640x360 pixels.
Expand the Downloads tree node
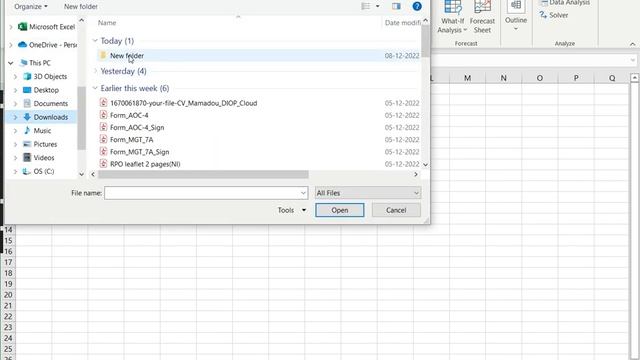(16, 117)
